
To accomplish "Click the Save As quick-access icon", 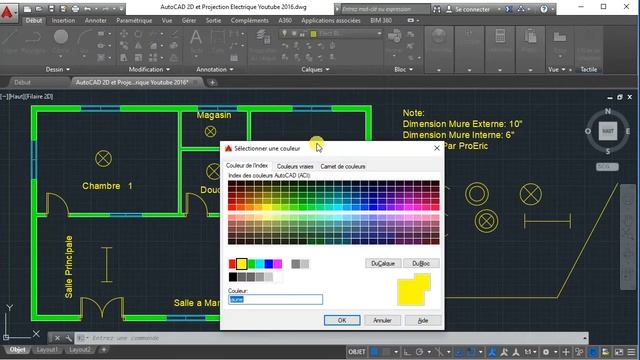I will pyautogui.click(x=63, y=9).
